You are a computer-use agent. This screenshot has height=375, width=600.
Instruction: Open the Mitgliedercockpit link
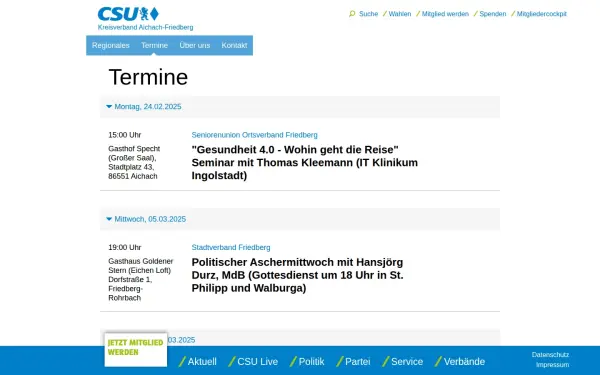(541, 14)
